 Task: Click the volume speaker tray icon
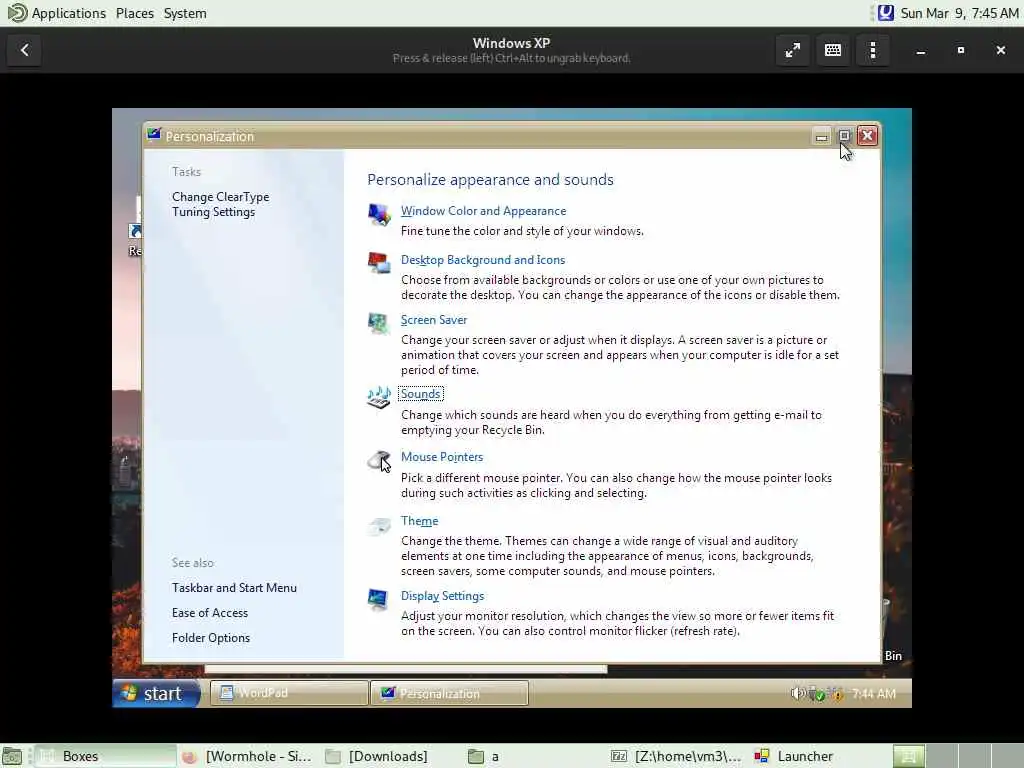797,694
